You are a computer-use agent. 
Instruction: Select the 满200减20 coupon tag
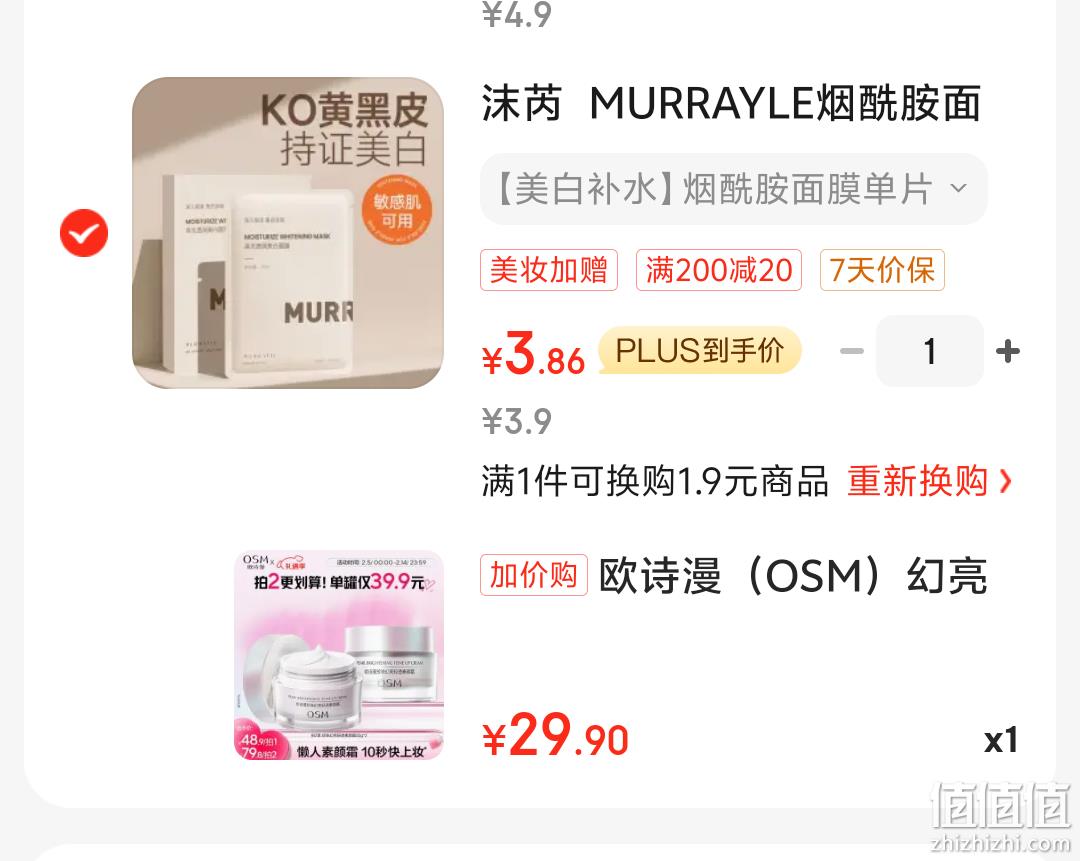click(718, 269)
